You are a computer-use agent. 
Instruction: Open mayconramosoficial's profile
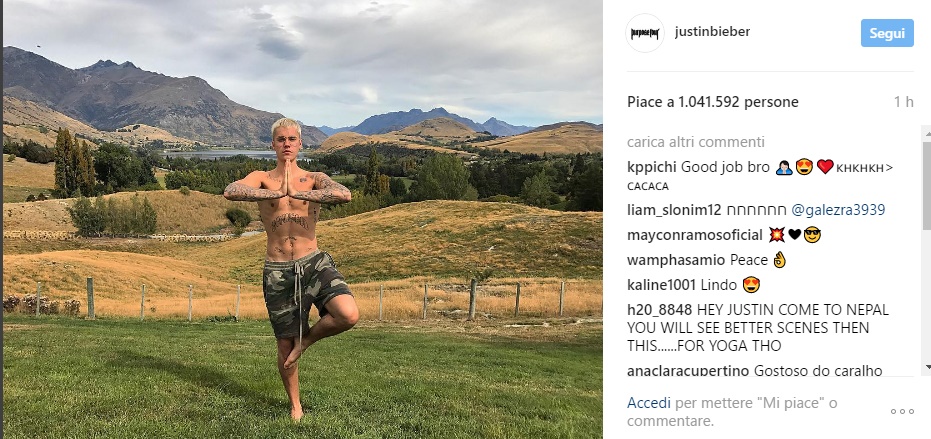695,235
